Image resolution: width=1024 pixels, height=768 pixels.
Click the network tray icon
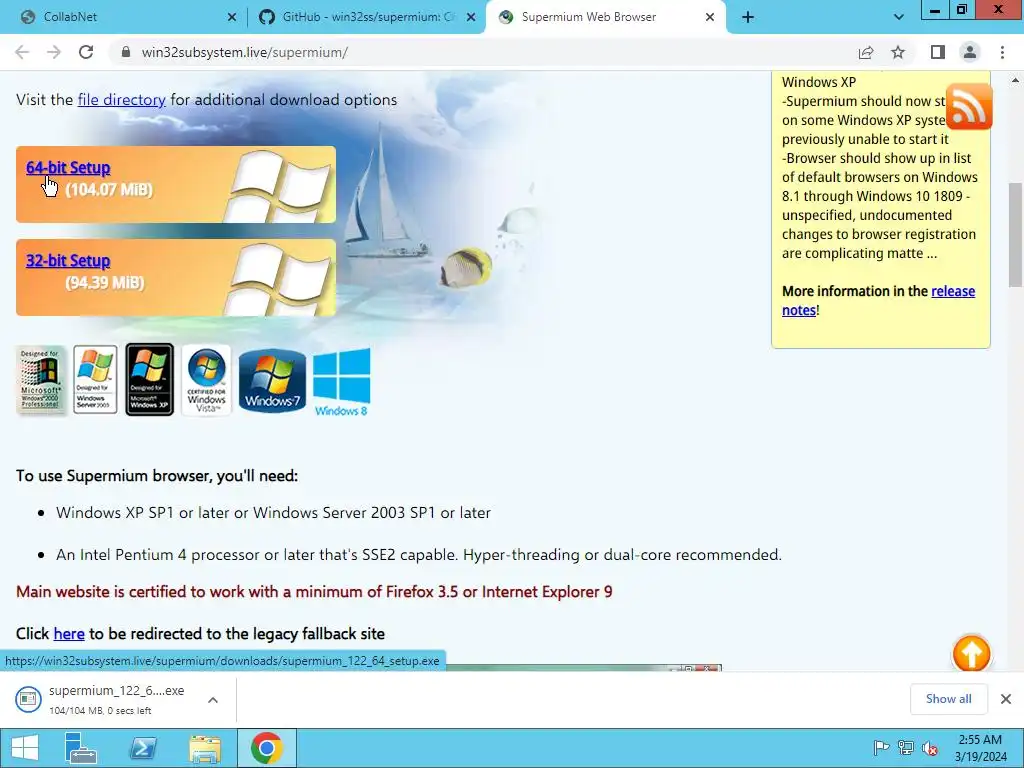(906, 748)
